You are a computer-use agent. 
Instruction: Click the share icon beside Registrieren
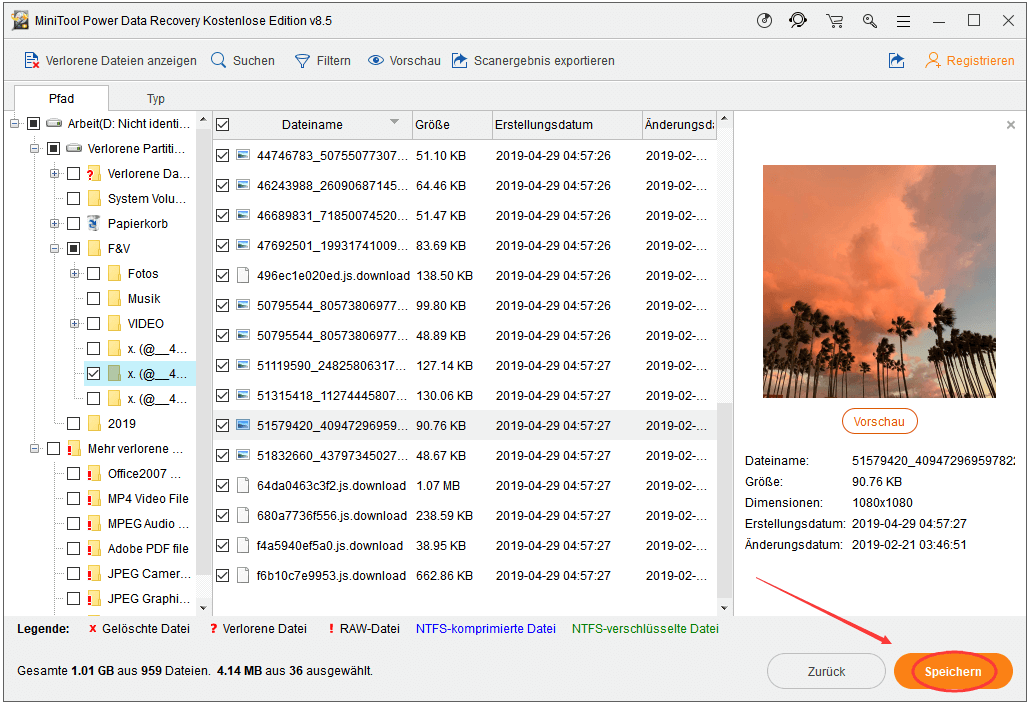(896, 60)
